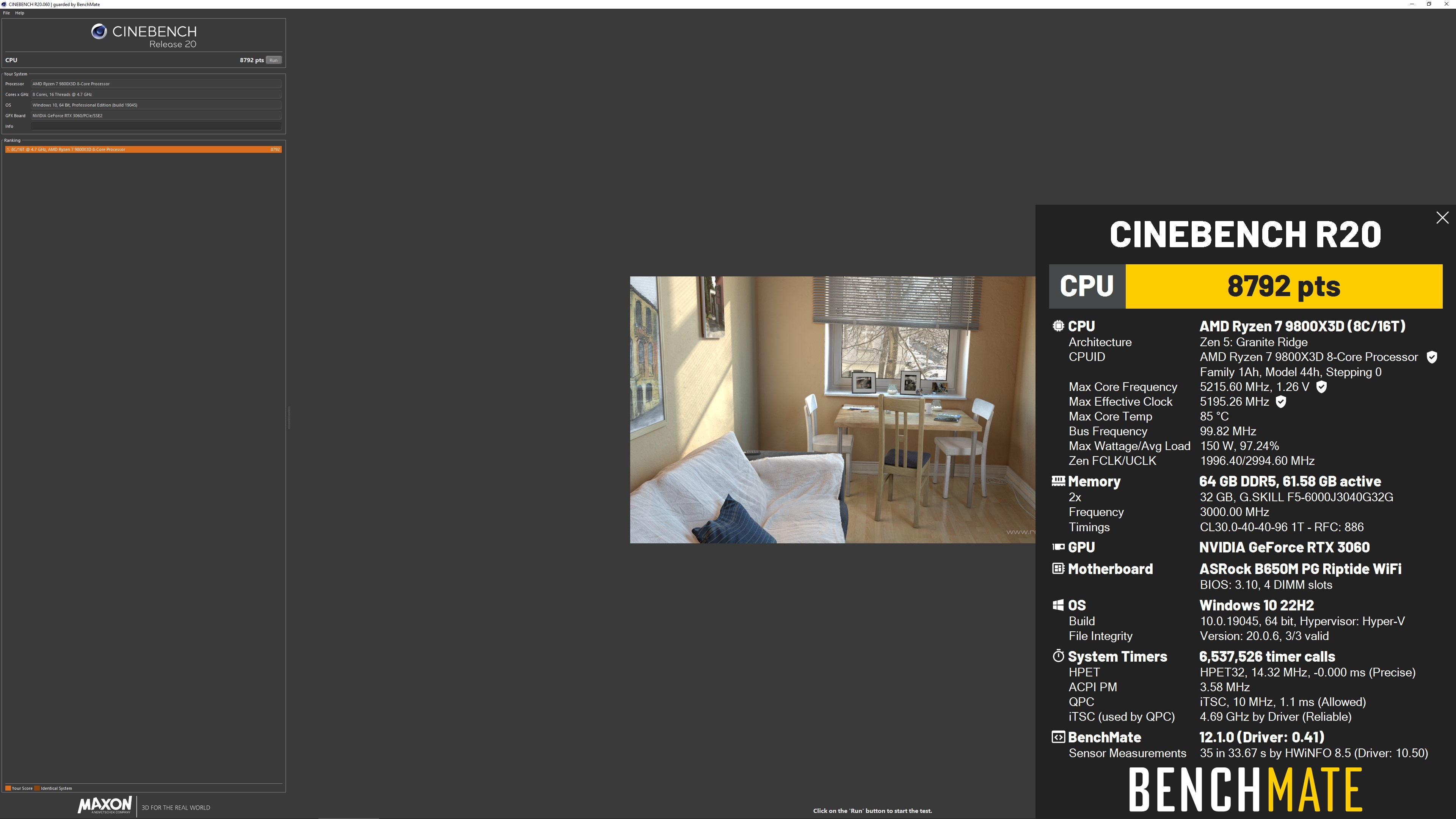Click the BENCHMATE logo at panel bottom
The height and width of the screenshot is (819, 1456).
tap(1245, 789)
